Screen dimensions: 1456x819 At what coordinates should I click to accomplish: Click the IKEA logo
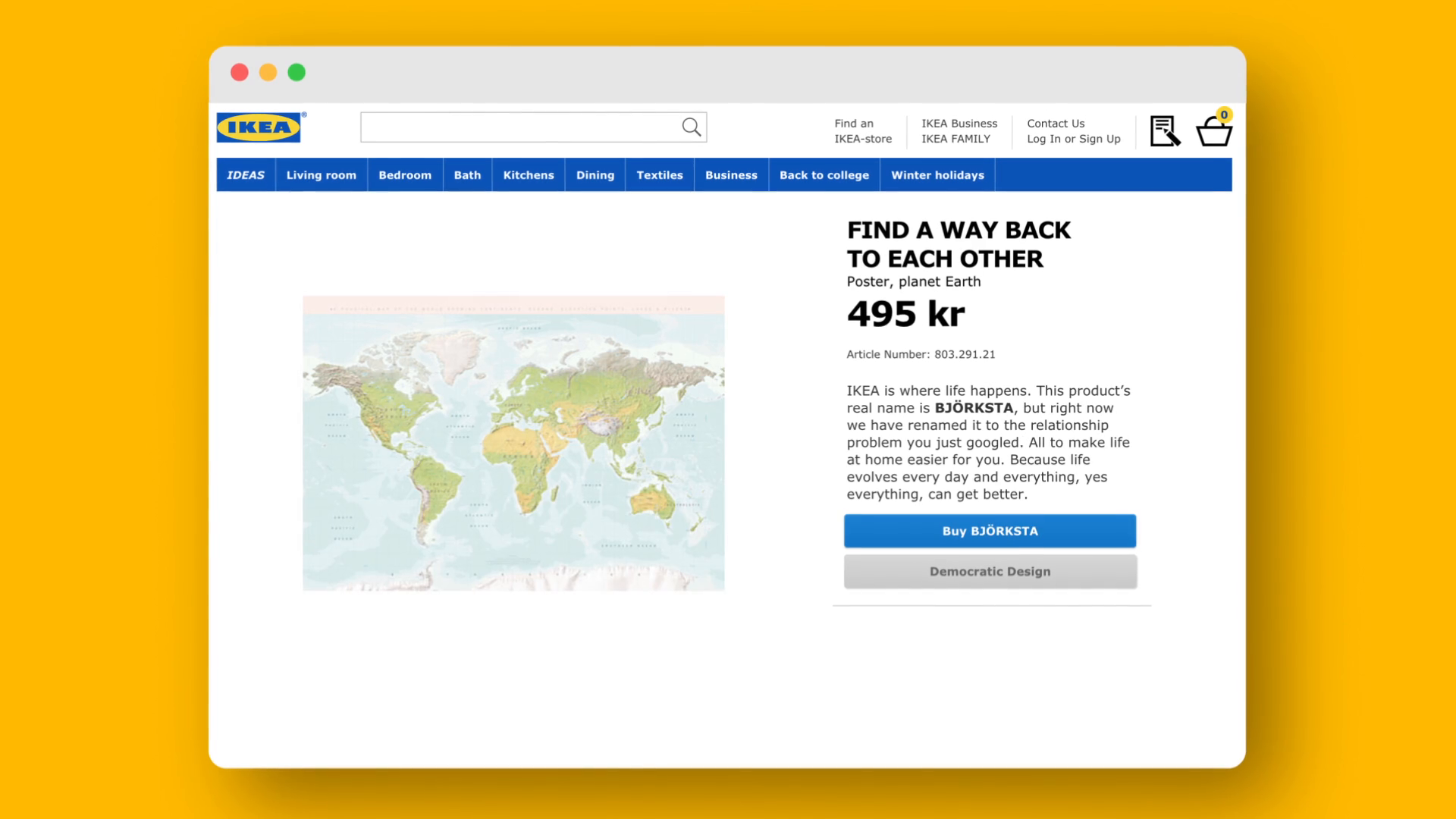(x=259, y=127)
